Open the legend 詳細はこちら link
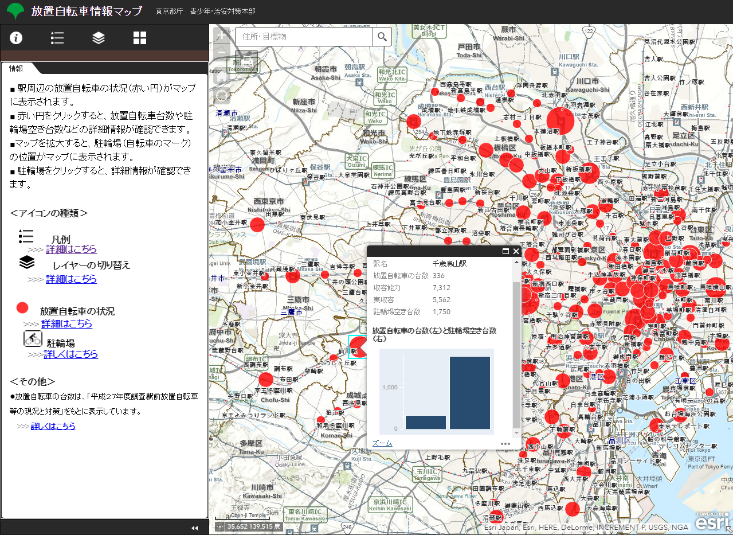Screen dimensions: 733x535 [71, 248]
